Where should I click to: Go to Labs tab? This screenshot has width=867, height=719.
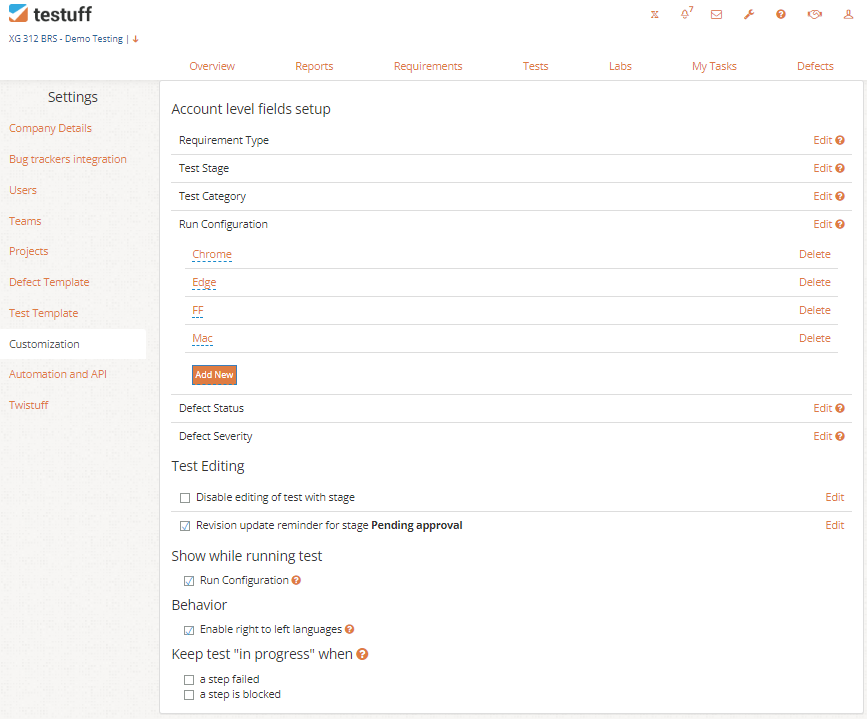pyautogui.click(x=620, y=66)
